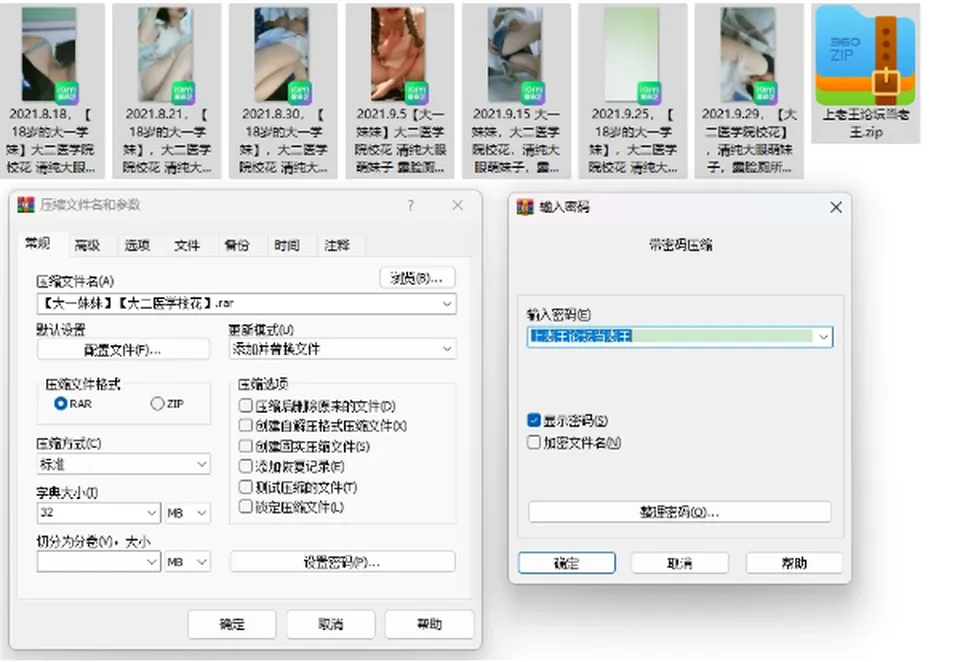Enable the 添加恢复记录(E) checkbox
Screen dimensions: 960x662
point(246,466)
